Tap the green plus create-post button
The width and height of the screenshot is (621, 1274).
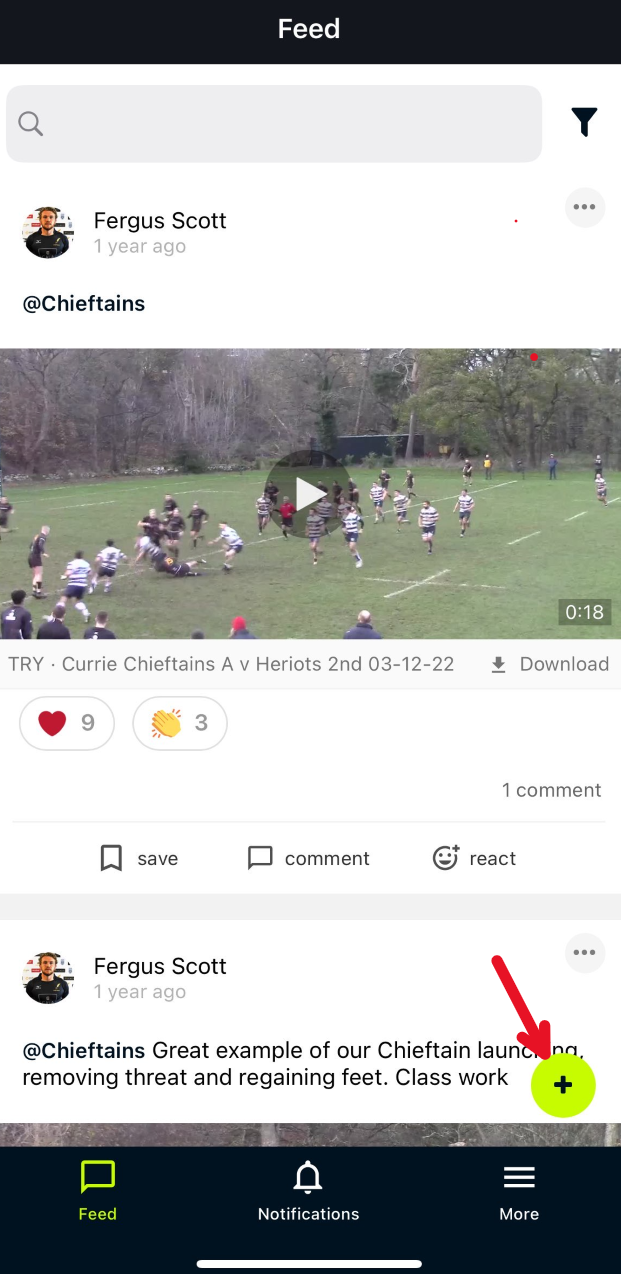[x=563, y=1085]
